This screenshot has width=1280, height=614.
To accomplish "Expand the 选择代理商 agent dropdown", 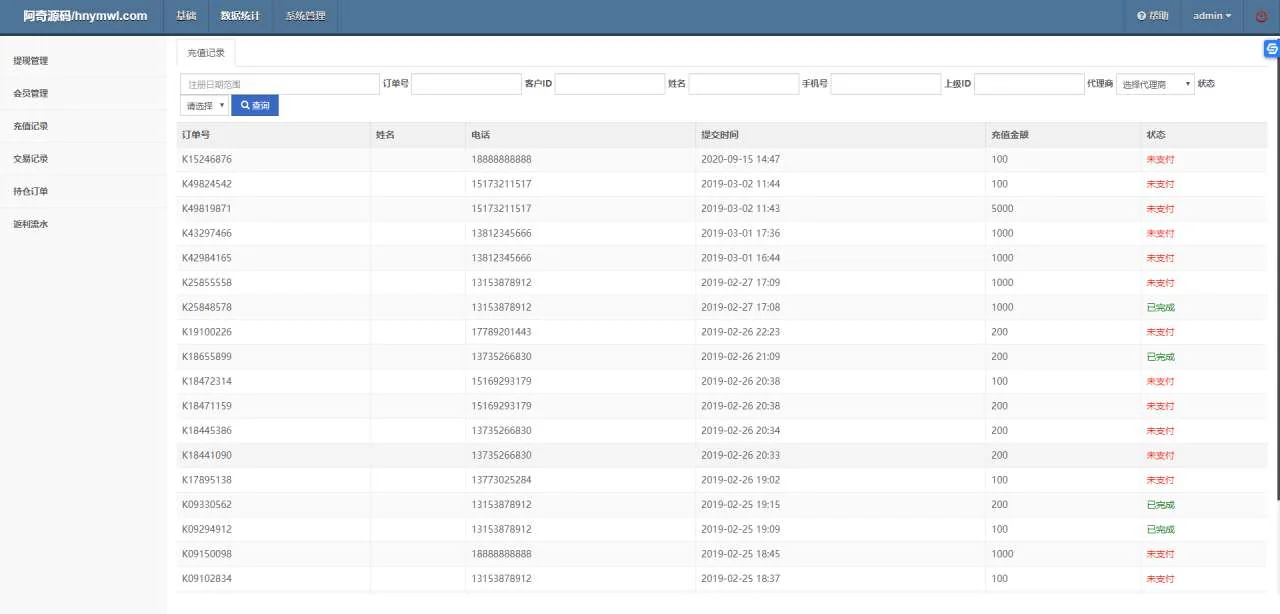I will point(1155,84).
